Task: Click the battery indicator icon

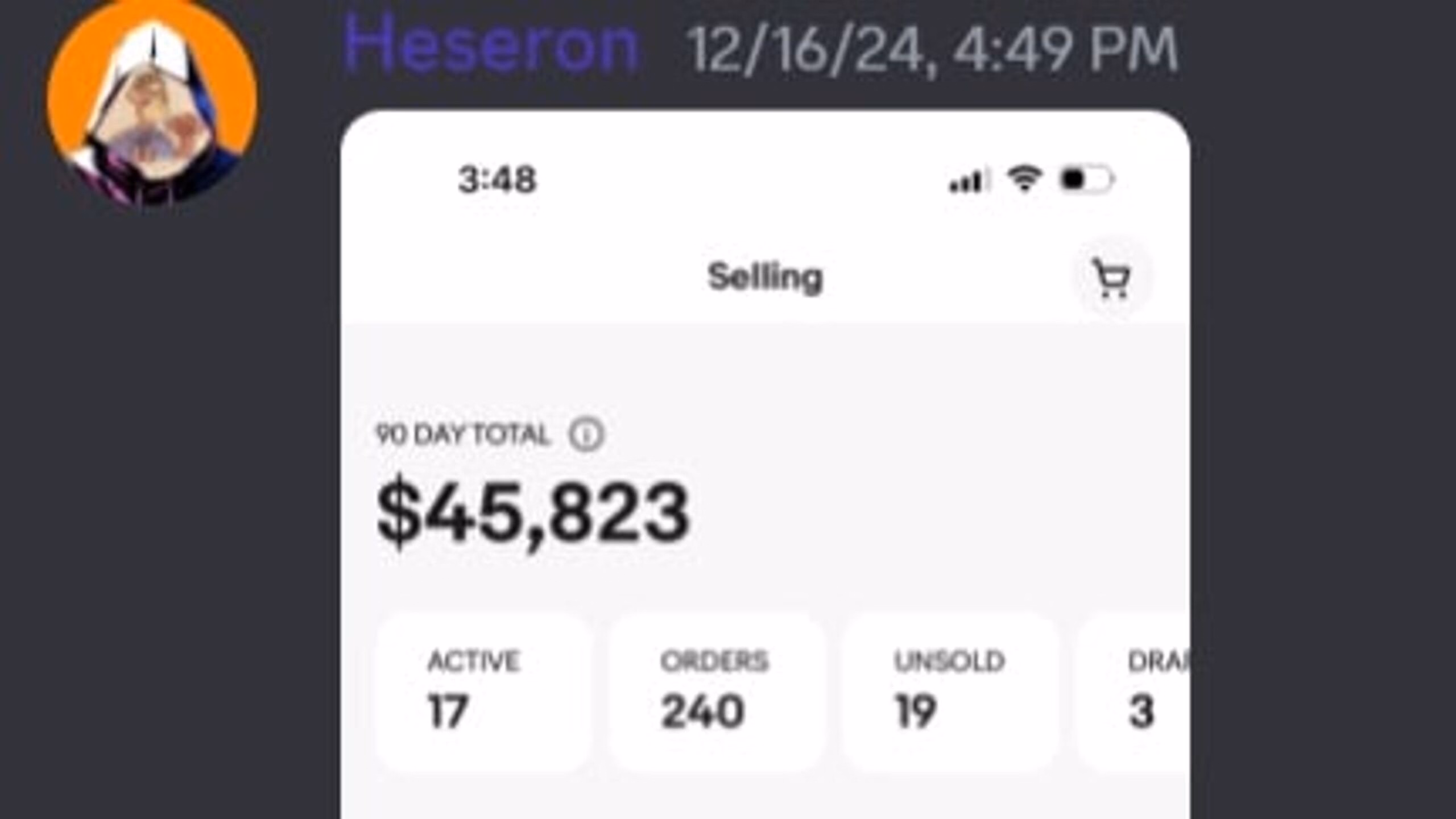Action: [x=1085, y=180]
